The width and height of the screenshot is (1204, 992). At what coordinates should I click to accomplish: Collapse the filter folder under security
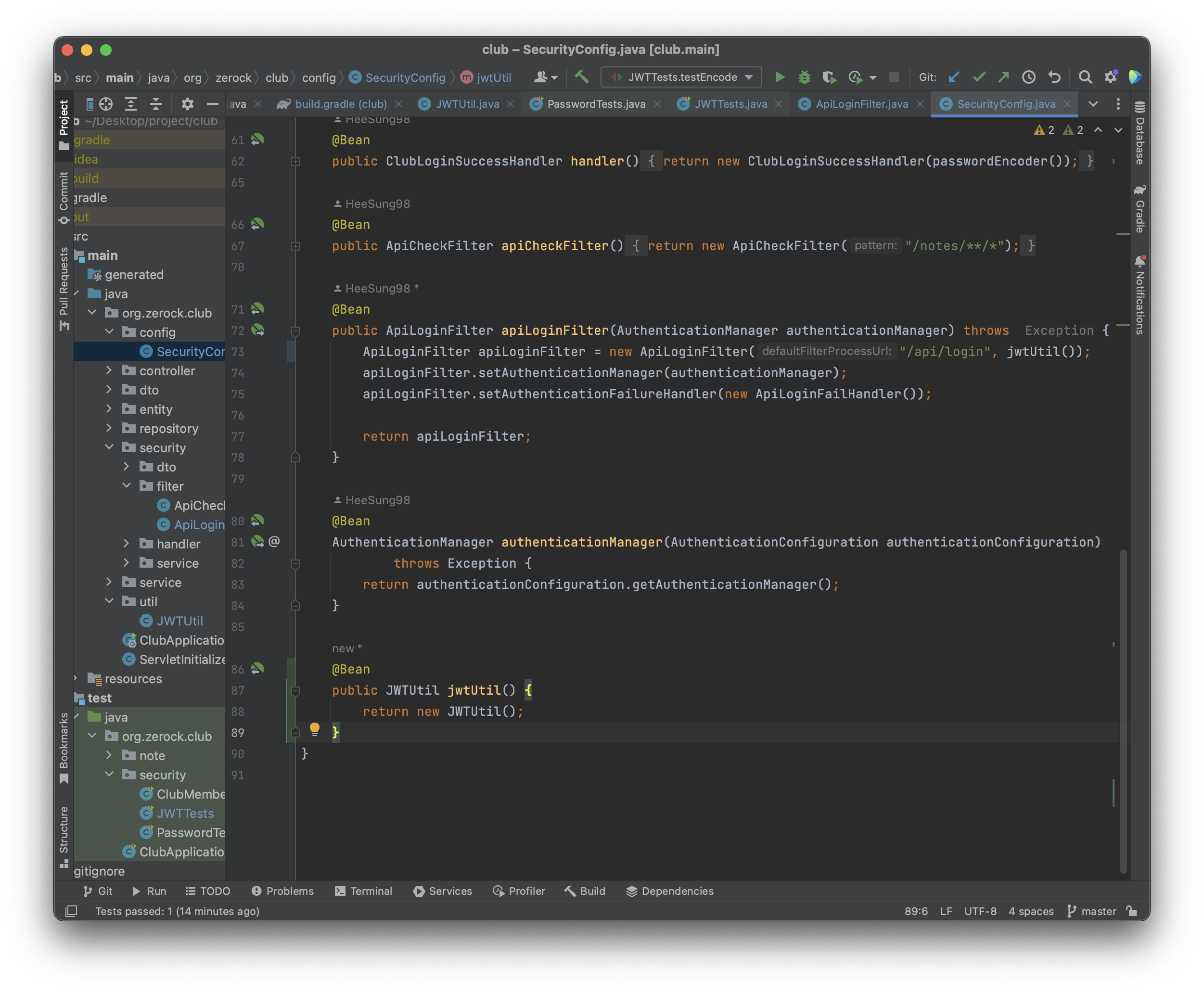pyautogui.click(x=127, y=486)
